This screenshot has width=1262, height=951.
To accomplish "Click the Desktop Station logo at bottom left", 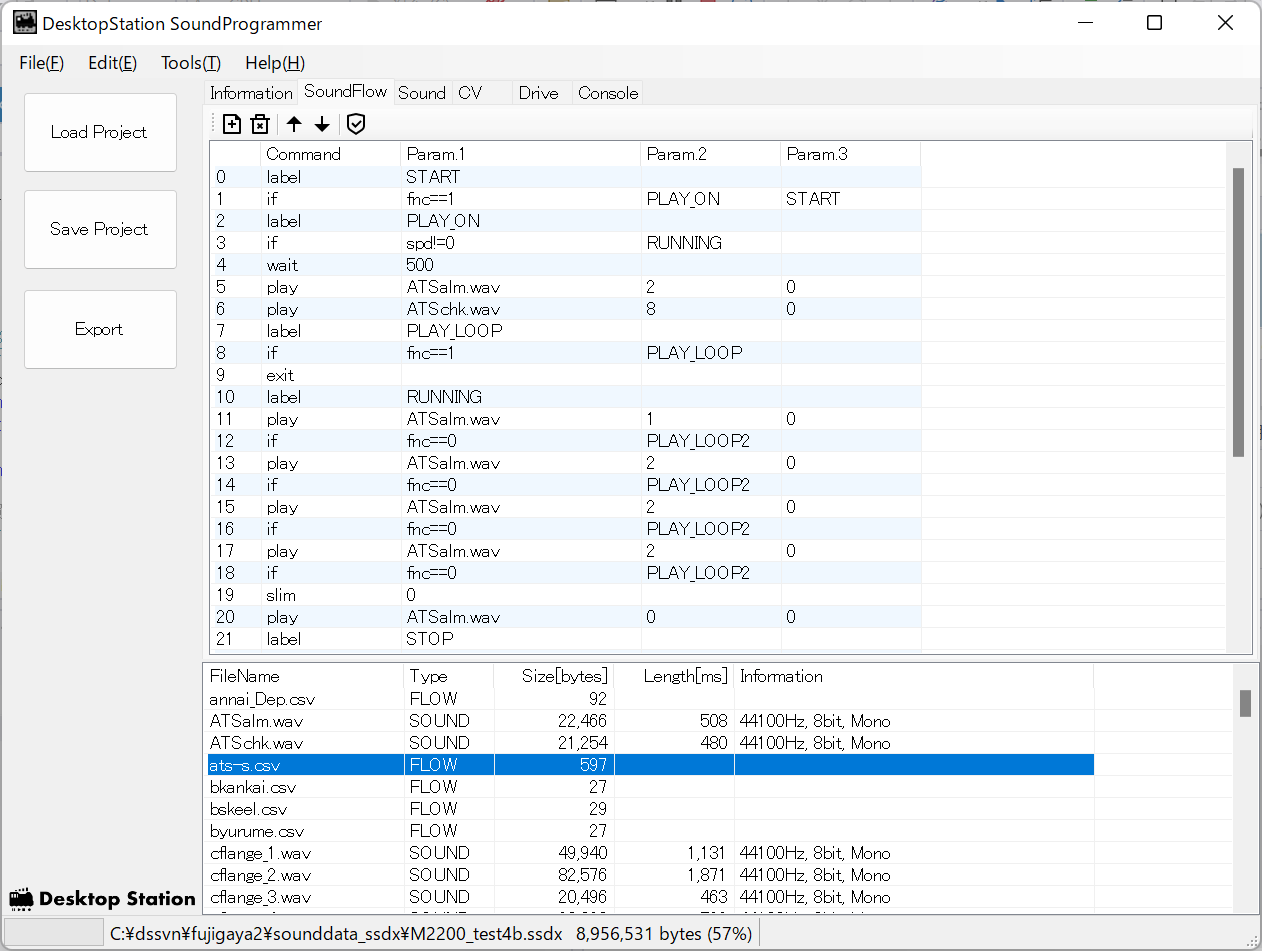I will point(102,898).
